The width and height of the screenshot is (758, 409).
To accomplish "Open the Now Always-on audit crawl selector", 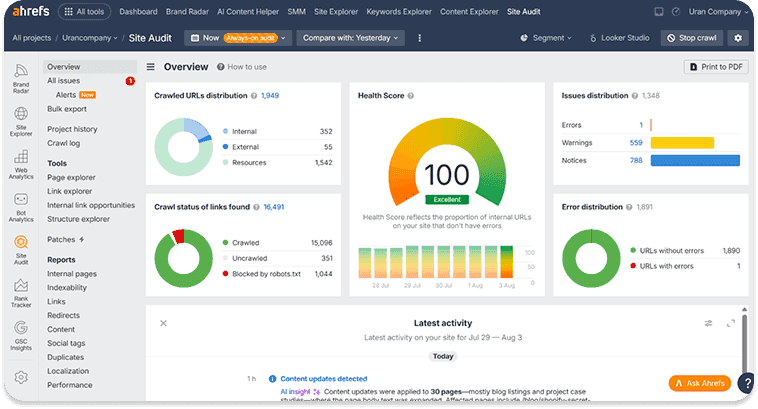I will pyautogui.click(x=238, y=38).
